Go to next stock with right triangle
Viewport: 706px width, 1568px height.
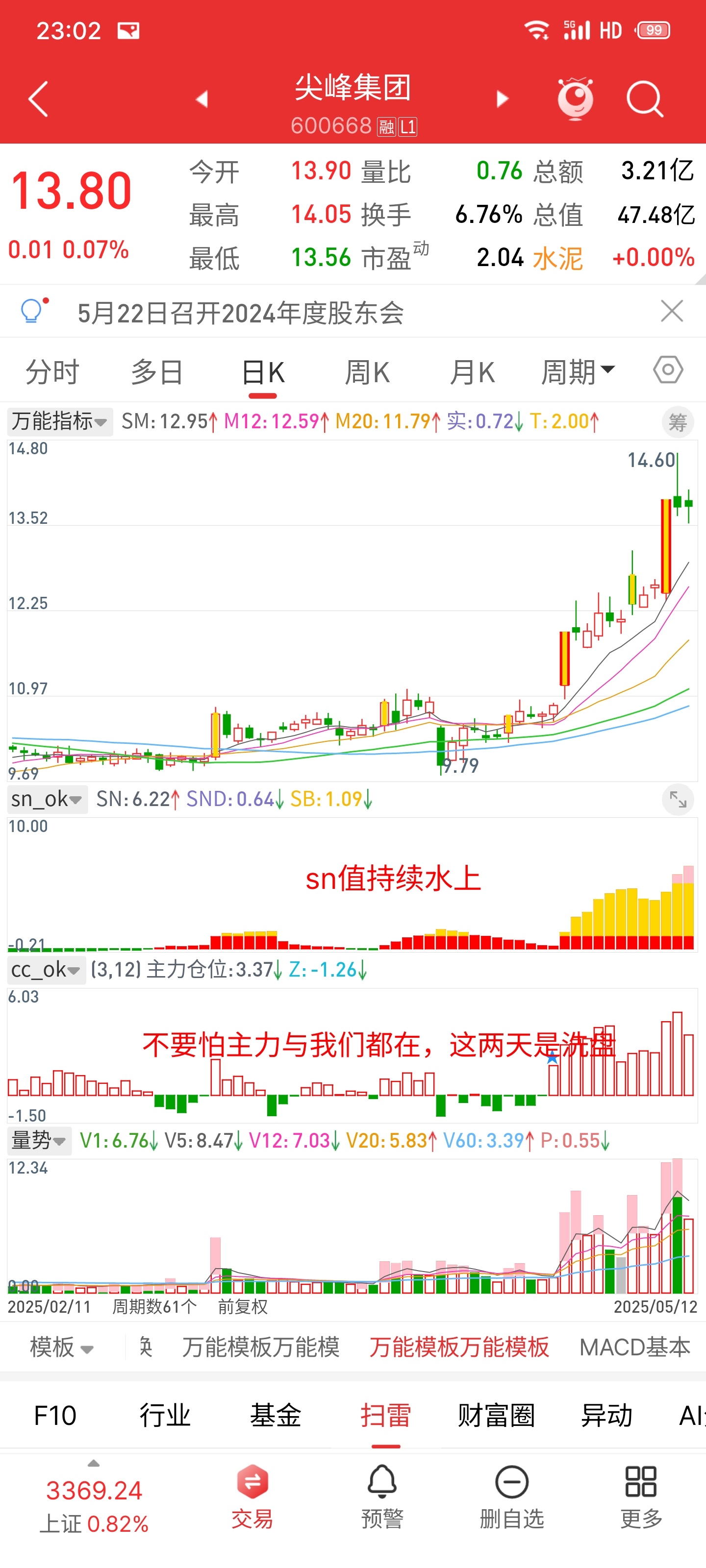click(x=502, y=98)
